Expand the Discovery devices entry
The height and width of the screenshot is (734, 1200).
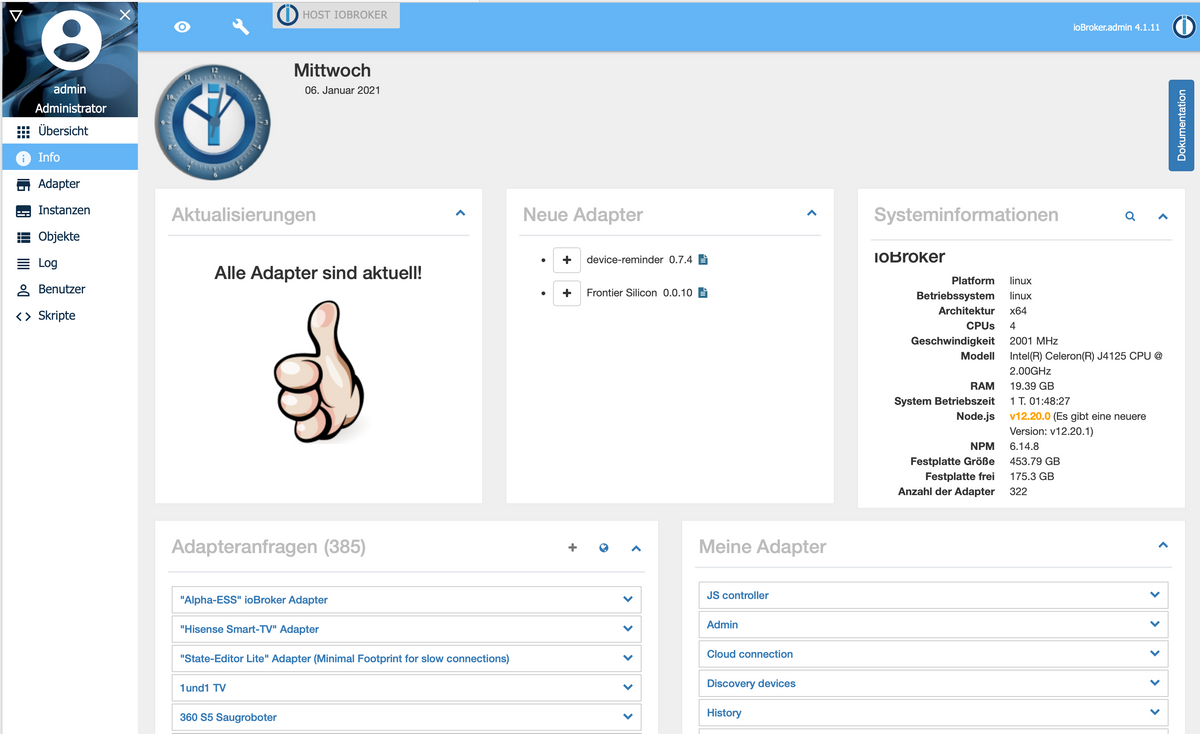click(933, 684)
